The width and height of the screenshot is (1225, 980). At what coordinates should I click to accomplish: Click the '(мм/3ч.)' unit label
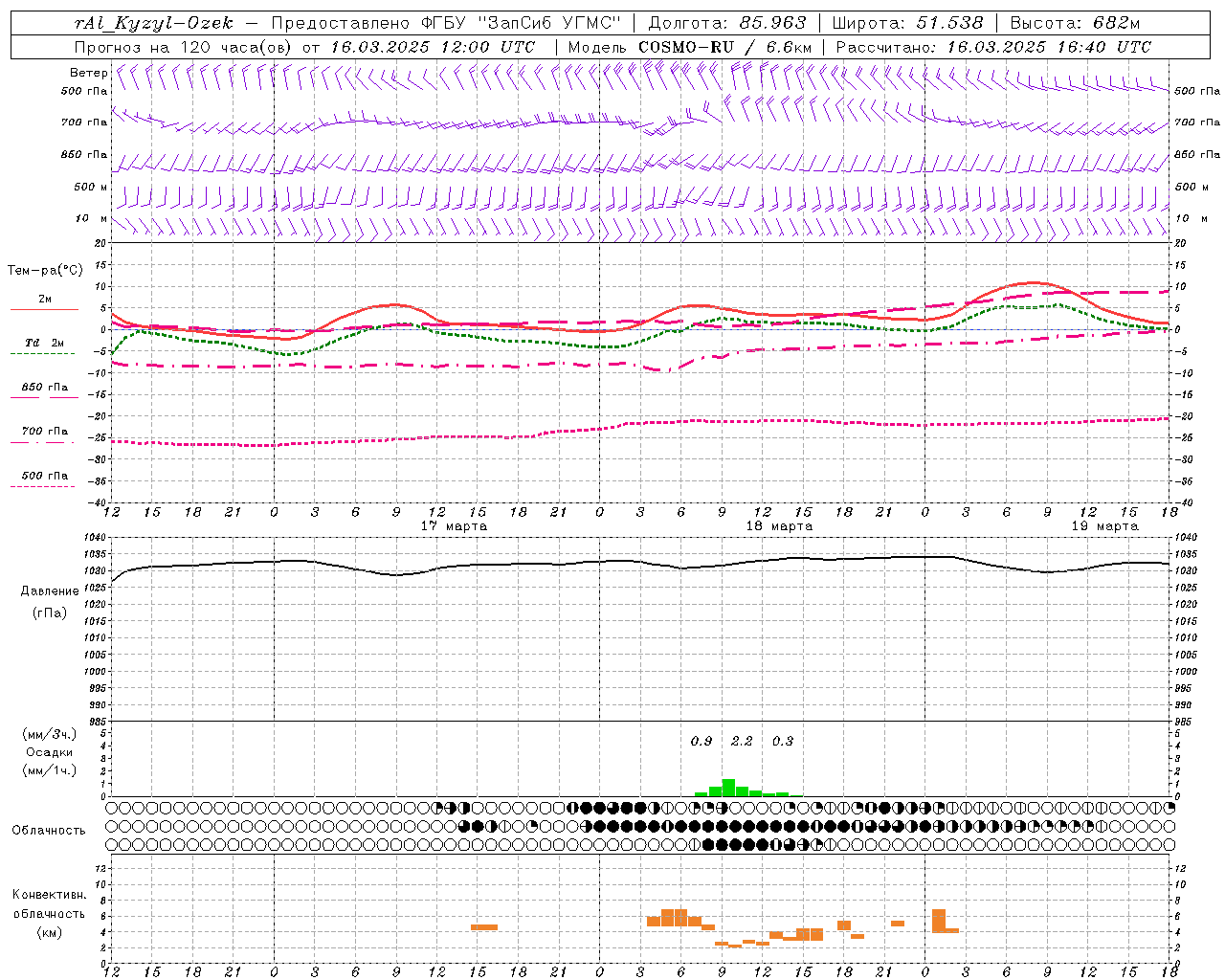50,734
